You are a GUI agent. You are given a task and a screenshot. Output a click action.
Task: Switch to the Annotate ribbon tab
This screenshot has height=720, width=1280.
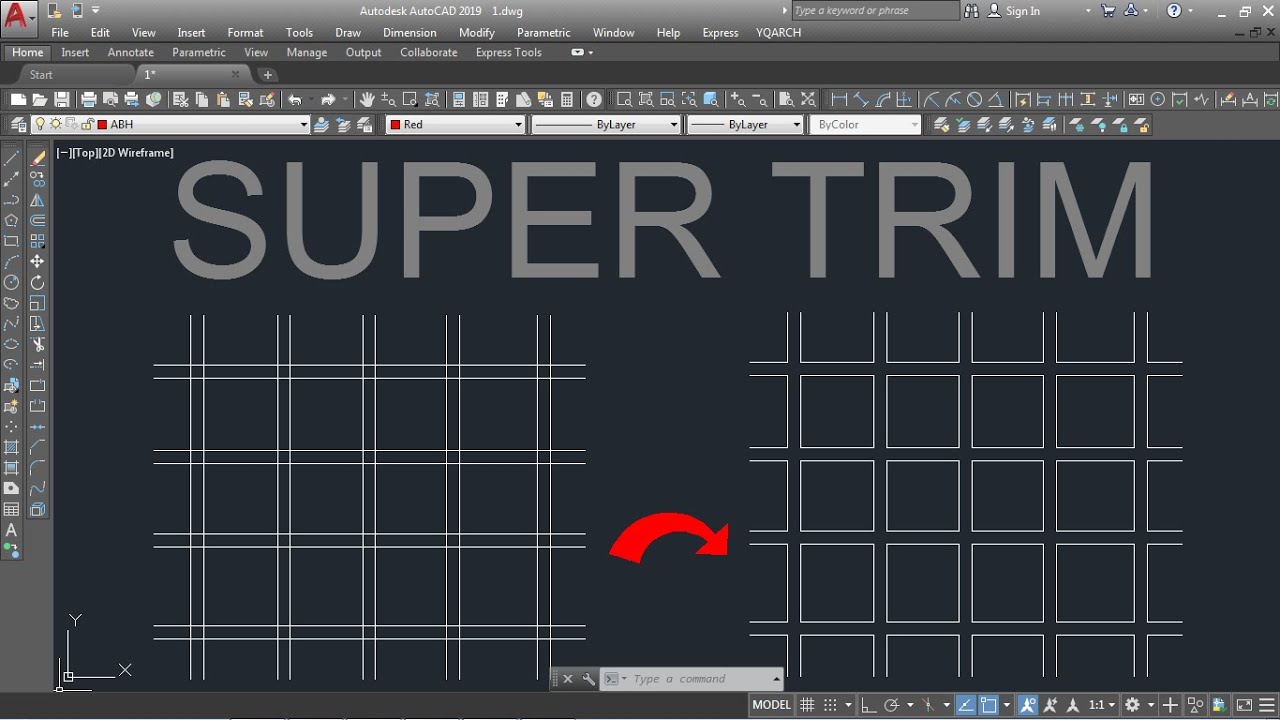tap(131, 52)
